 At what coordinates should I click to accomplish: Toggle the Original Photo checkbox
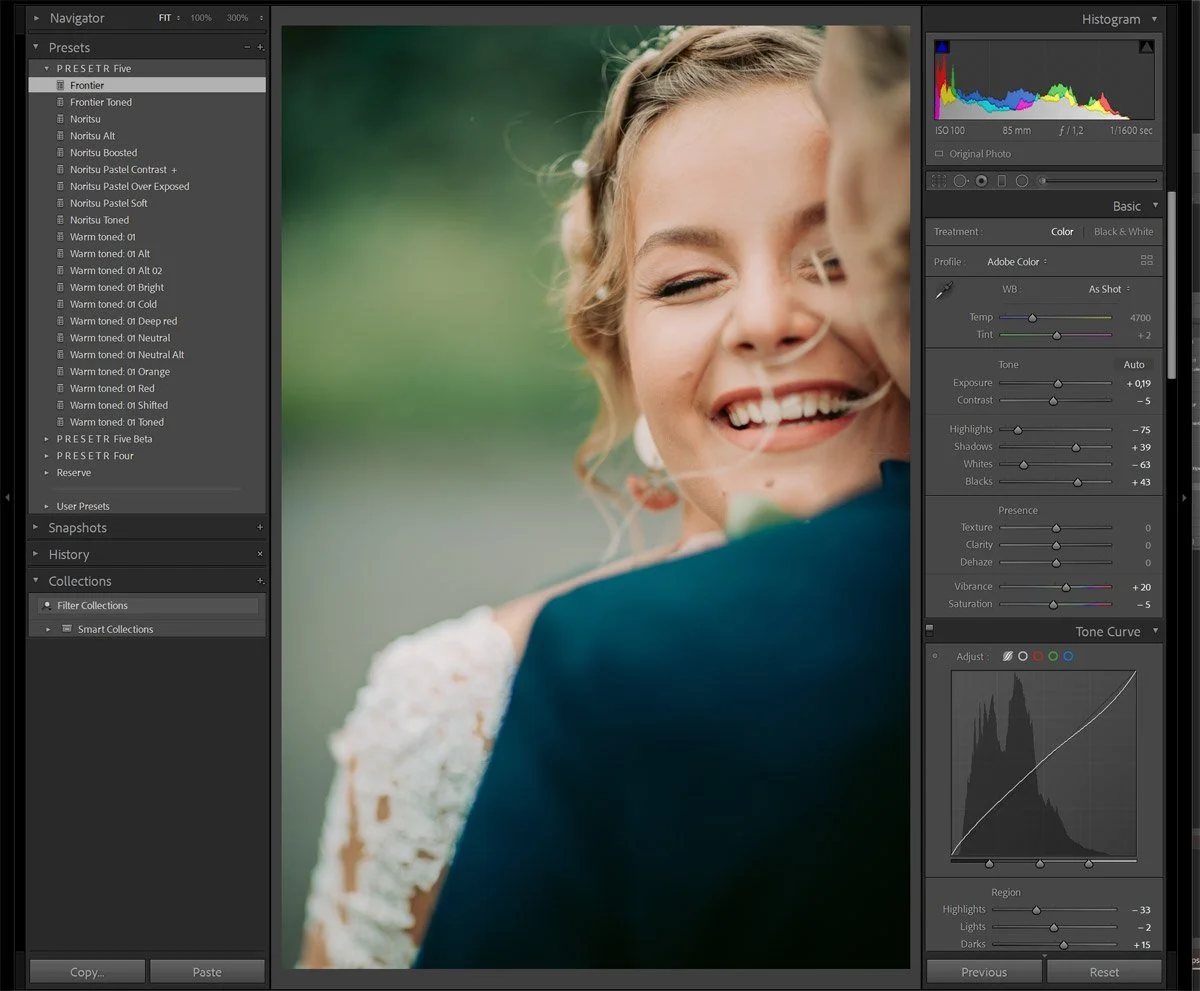[939, 154]
